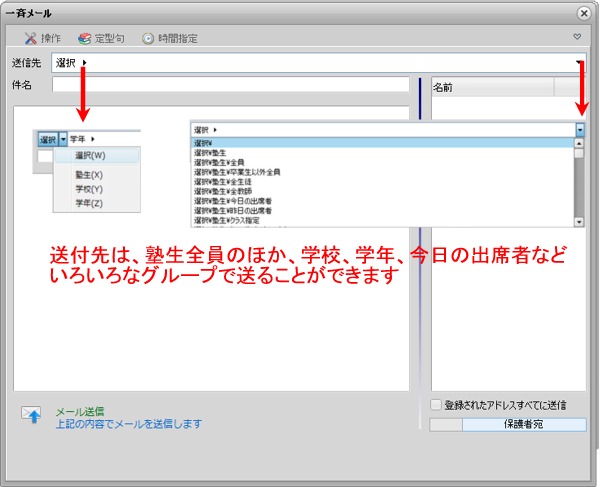Choose 学校(Y) from the popup menu
This screenshot has width=600, height=487.
(89, 189)
